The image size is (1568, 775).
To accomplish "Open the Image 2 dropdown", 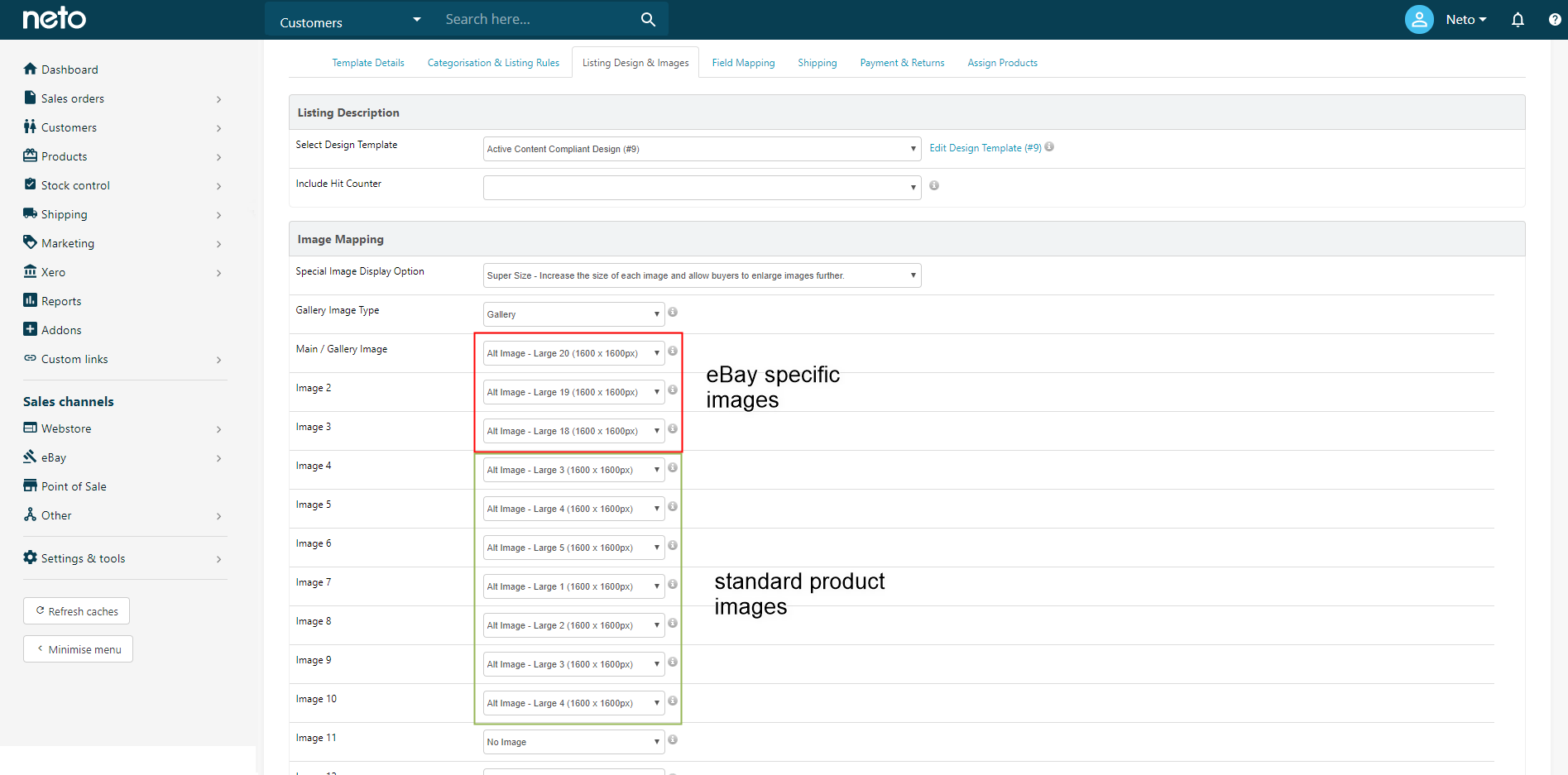I will [573, 392].
